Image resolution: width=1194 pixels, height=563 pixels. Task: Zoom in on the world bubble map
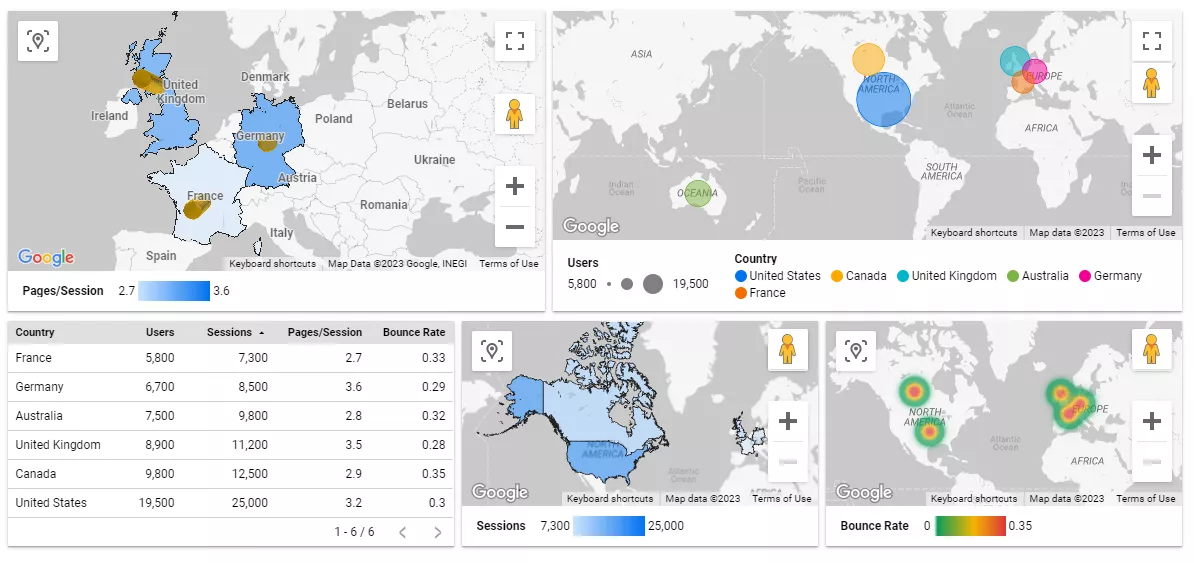click(x=1151, y=155)
